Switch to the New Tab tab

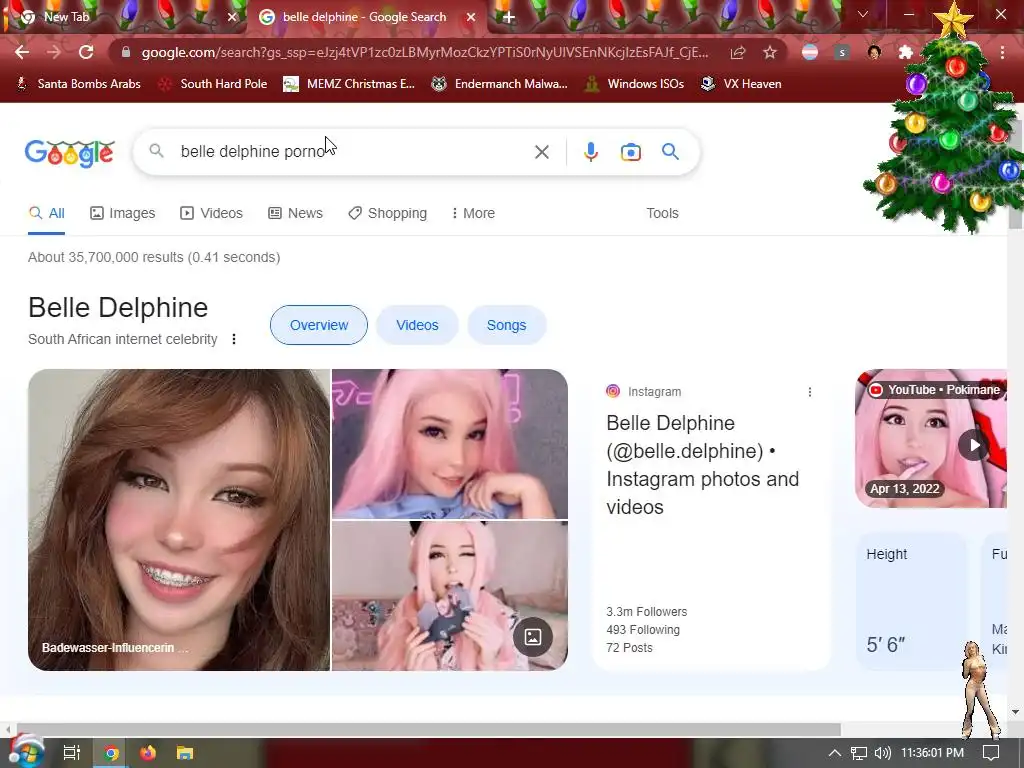123,18
